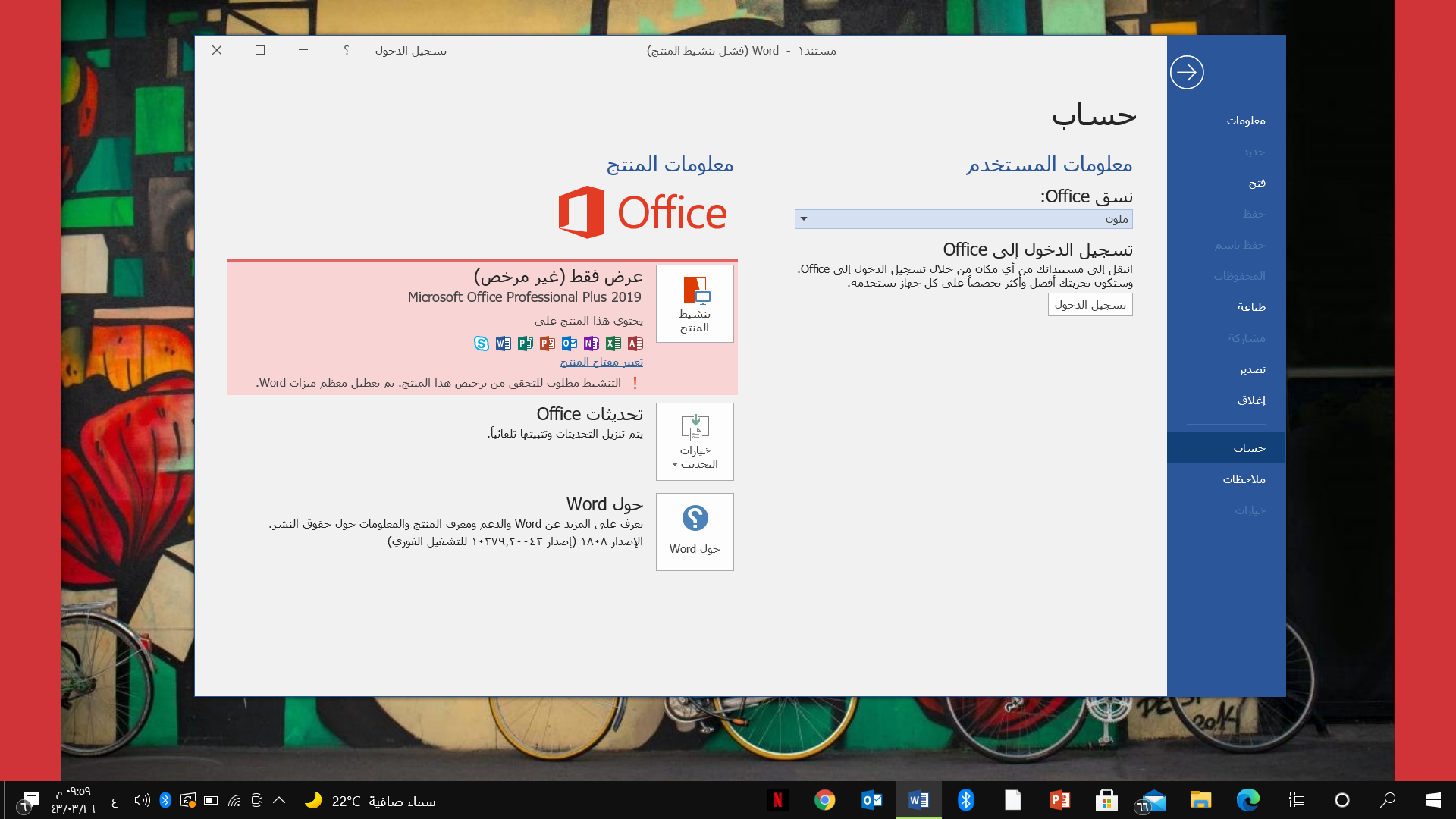Click the PowerPoint icon in product apps row
1456x819 pixels.
(548, 344)
